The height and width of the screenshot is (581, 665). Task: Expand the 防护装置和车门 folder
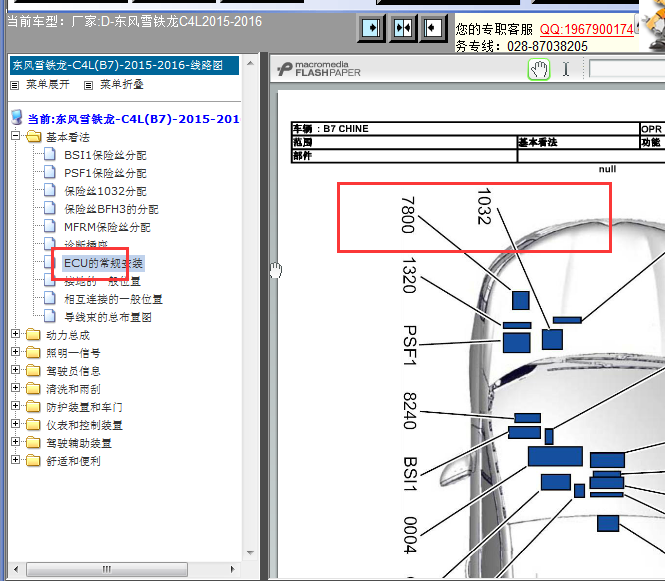click(16, 406)
